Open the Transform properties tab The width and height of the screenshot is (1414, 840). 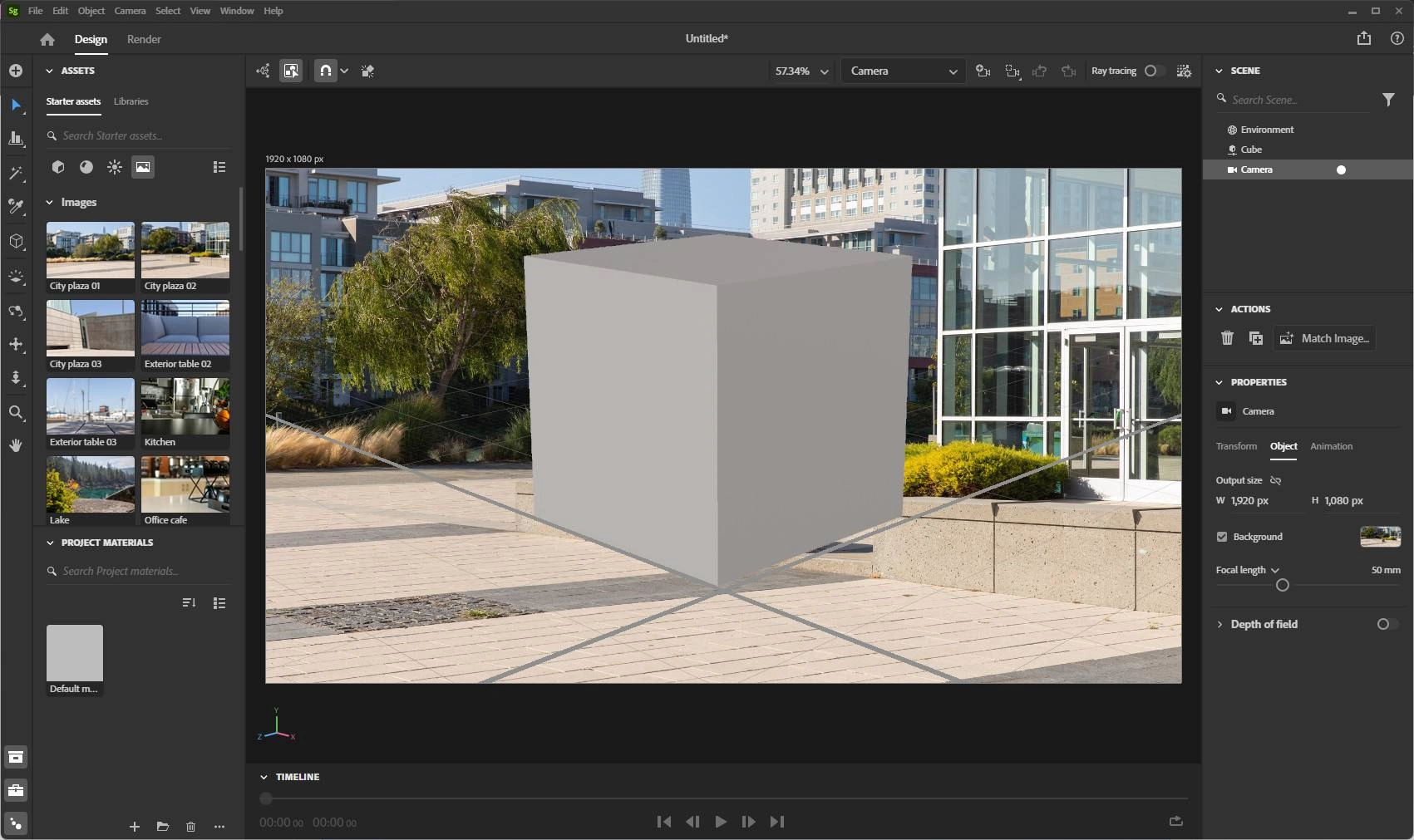click(1236, 446)
